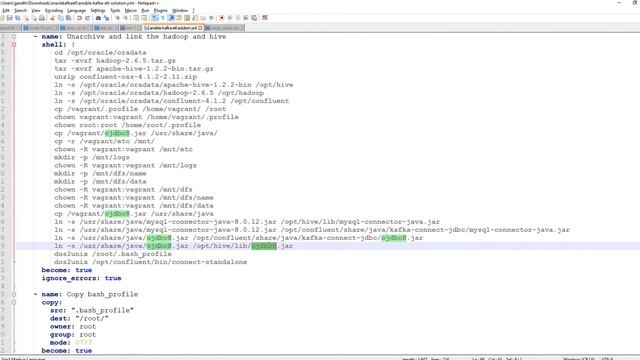
Task: Toggle Word Wrap in the toolbar
Action: tap(155, 18)
